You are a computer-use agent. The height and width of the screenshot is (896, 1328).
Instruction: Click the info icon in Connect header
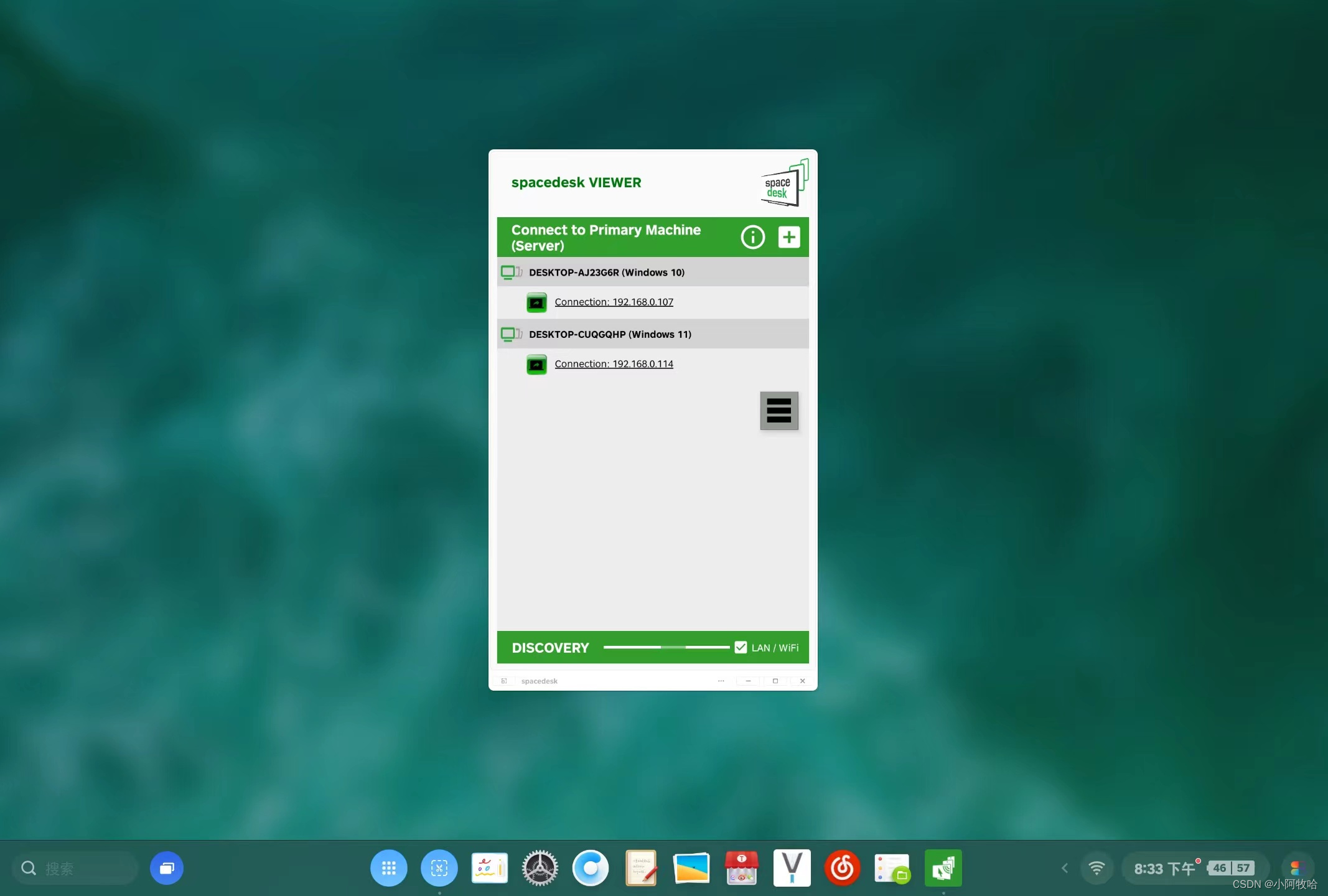click(x=752, y=237)
